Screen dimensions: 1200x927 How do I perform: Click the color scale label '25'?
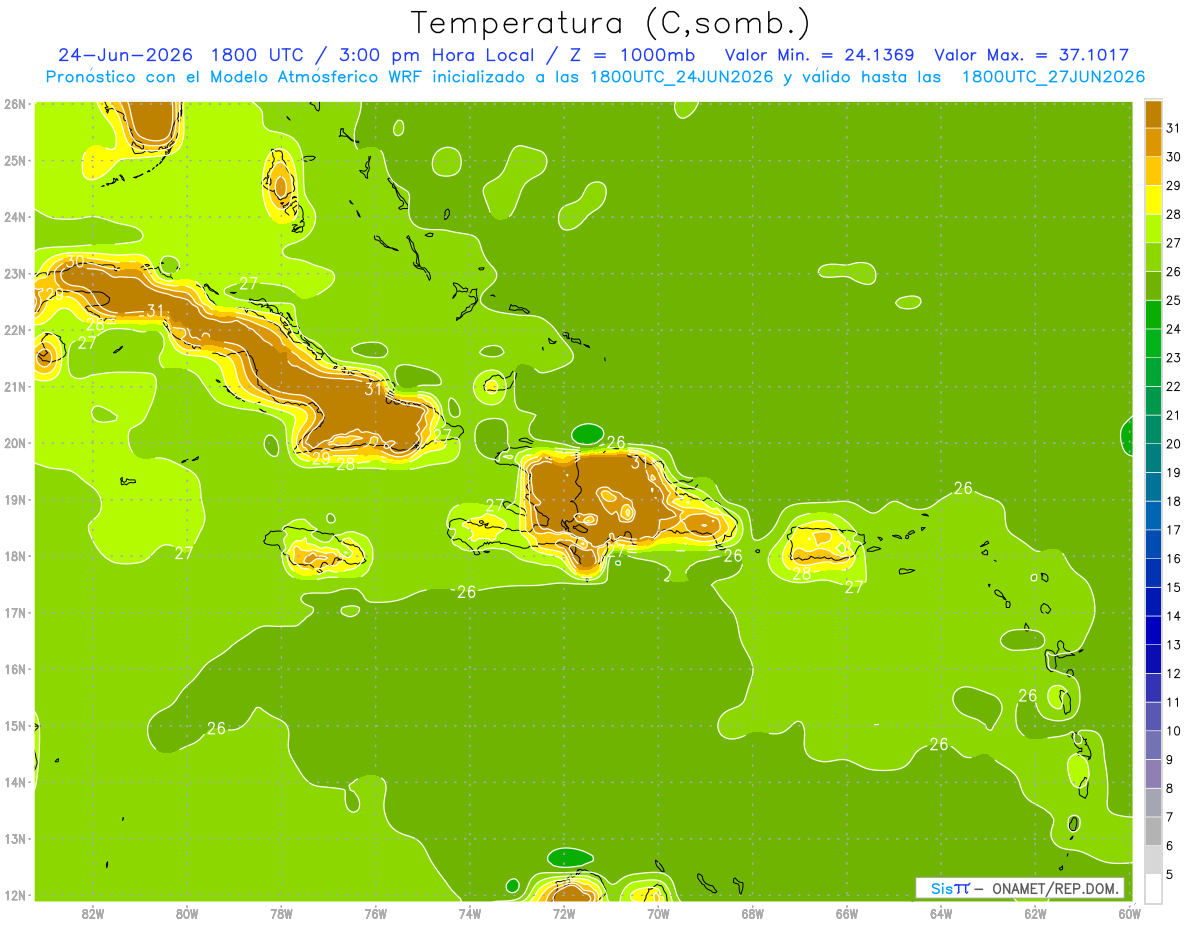tap(1174, 300)
